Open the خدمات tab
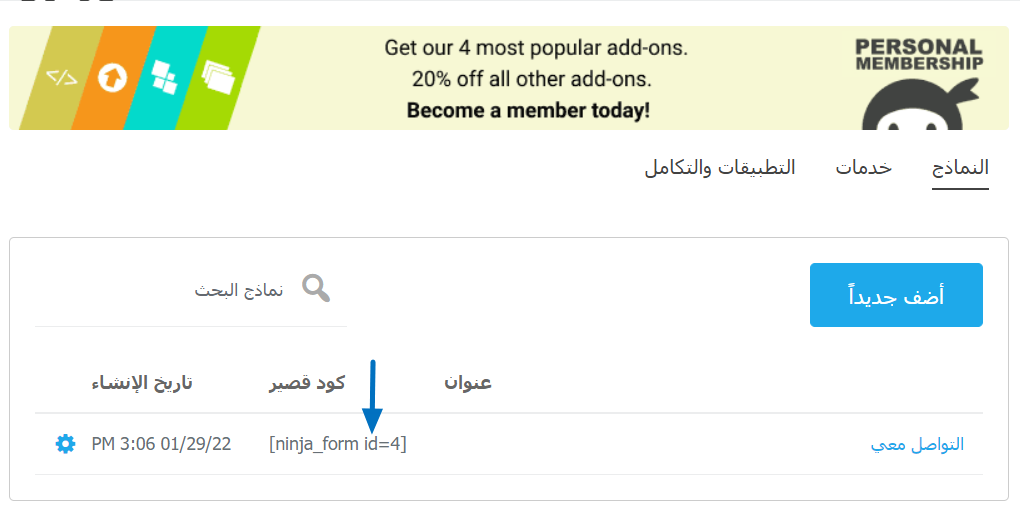The width and height of the screenshot is (1020, 507). (x=863, y=168)
